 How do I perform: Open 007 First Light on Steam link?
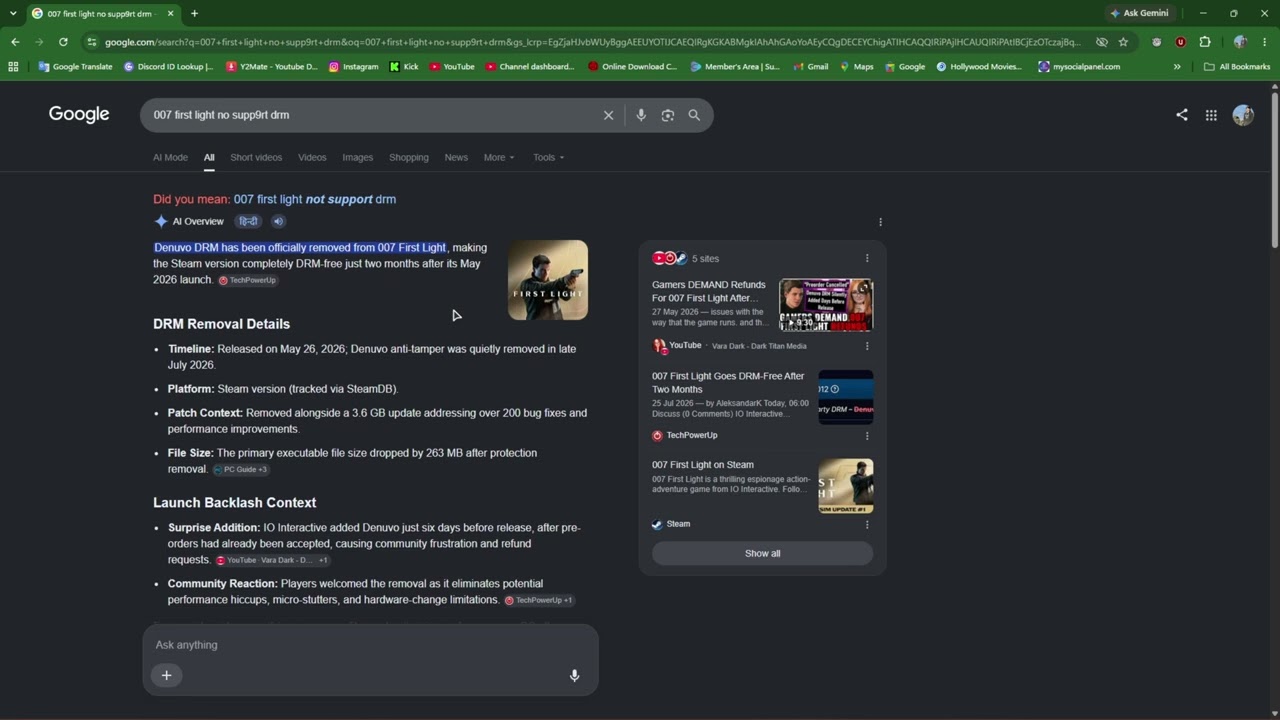pyautogui.click(x=703, y=465)
